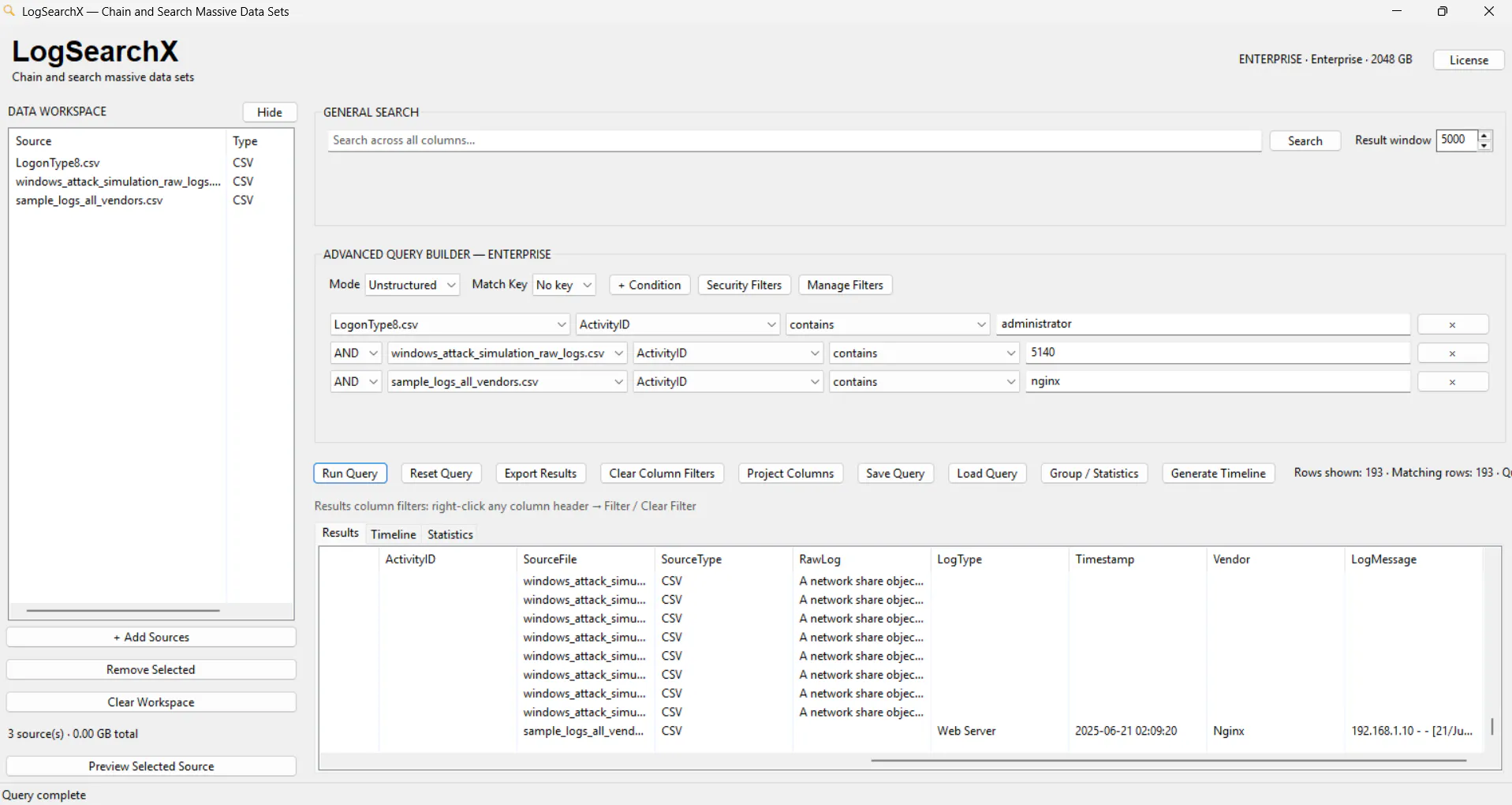Select windows_attack_simulation_raw_logs in workspace list
The width and height of the screenshot is (1512, 805).
pos(118,182)
